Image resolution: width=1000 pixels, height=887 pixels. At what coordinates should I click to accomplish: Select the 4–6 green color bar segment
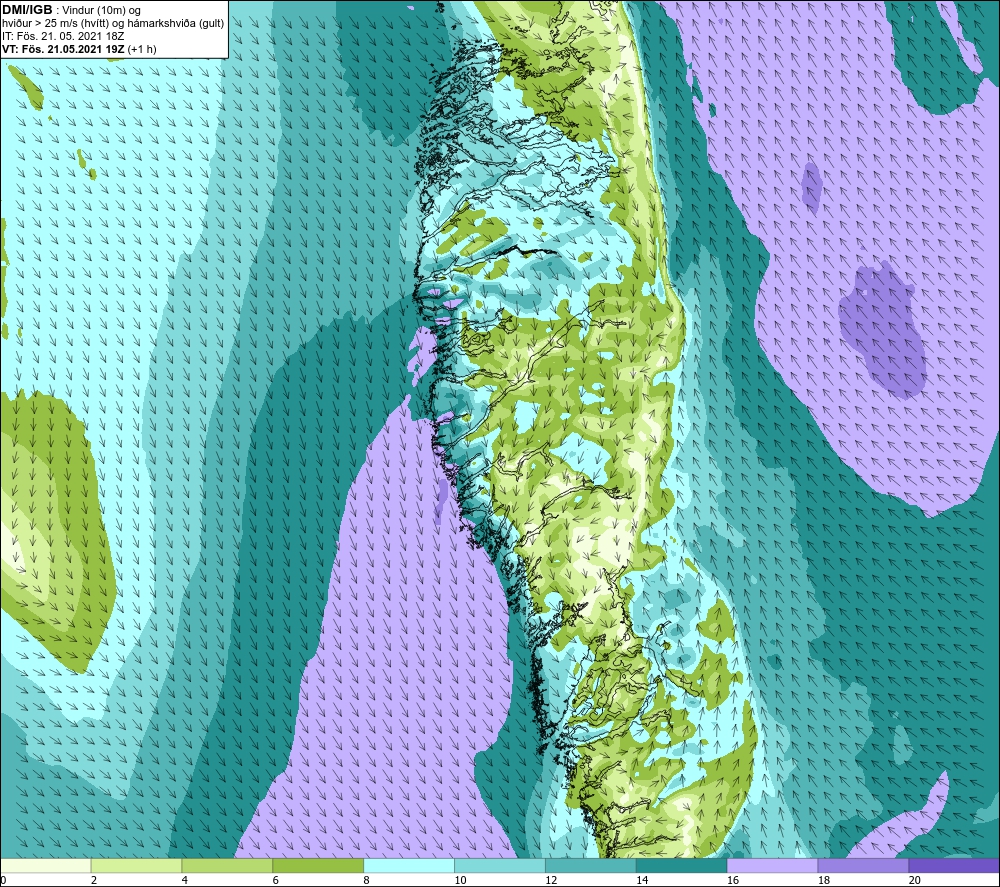227,865
